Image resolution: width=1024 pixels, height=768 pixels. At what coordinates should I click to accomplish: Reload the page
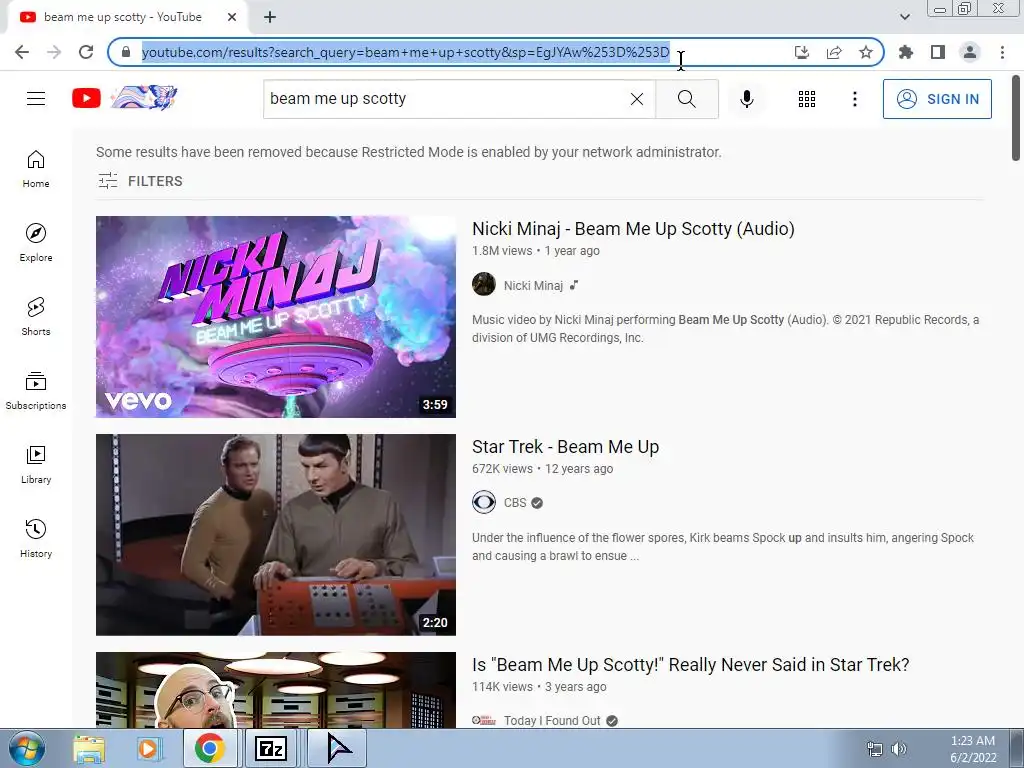pos(86,52)
